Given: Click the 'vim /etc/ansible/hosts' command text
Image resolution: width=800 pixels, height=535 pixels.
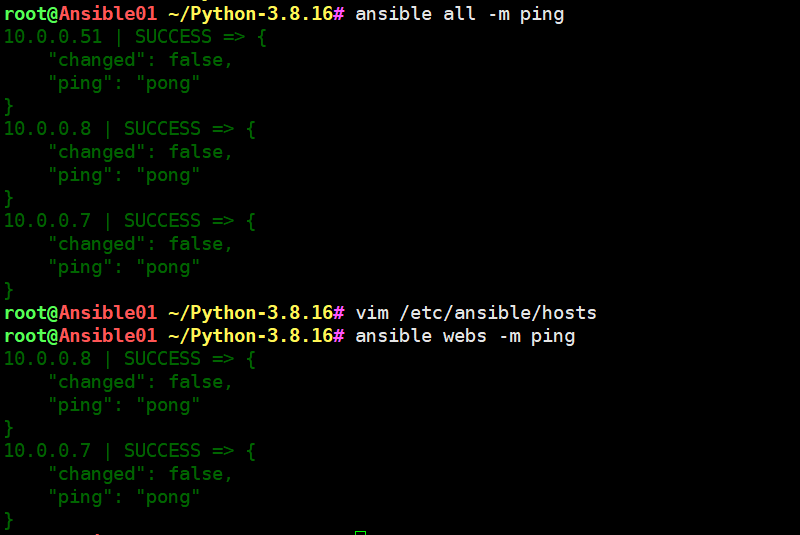Looking at the screenshot, I should pyautogui.click(x=476, y=313).
